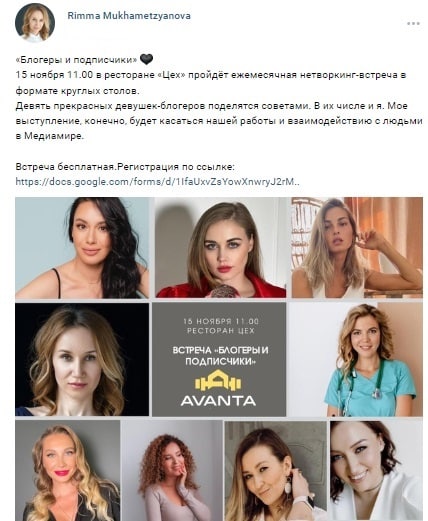Open photo of blonde woman leaning on arm
This screenshot has width=428, height=521.
coord(357,248)
